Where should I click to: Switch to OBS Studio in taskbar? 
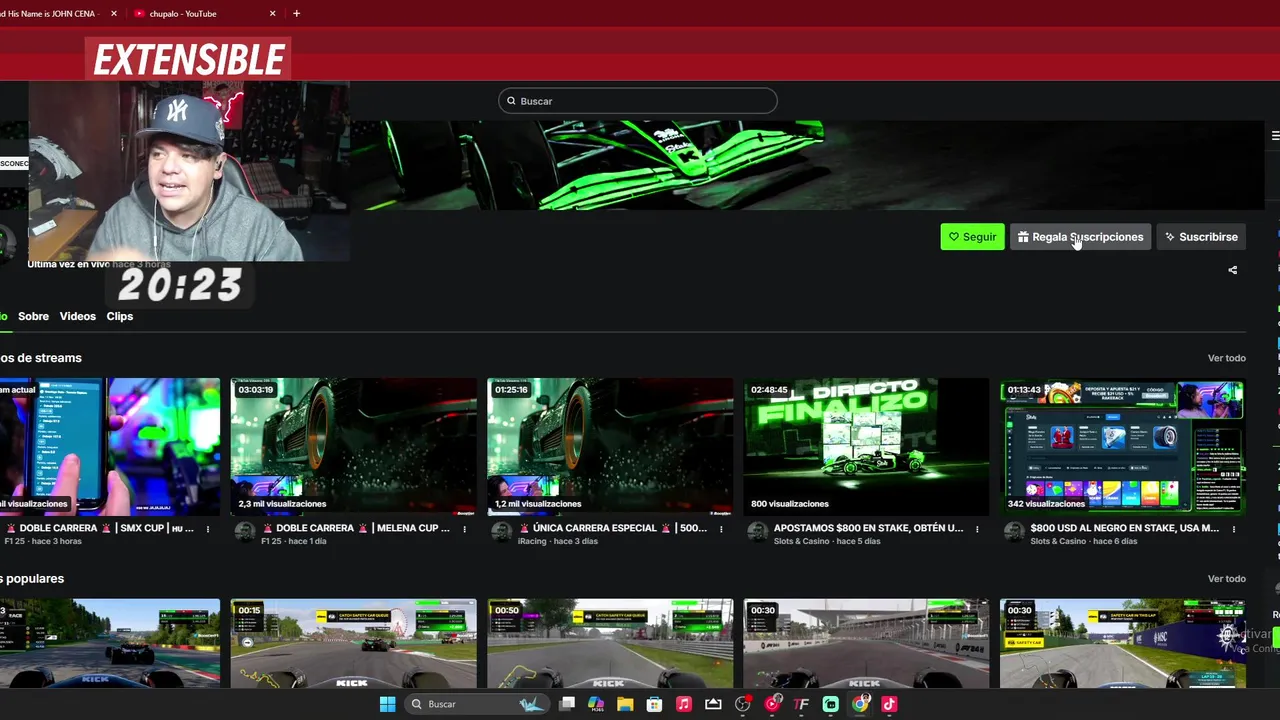click(x=742, y=704)
